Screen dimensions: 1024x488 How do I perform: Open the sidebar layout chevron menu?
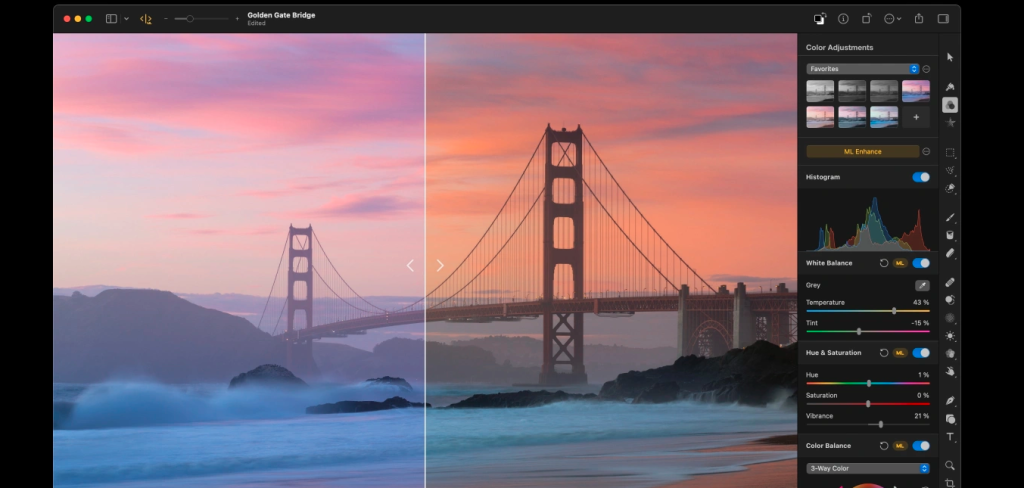coord(127,19)
